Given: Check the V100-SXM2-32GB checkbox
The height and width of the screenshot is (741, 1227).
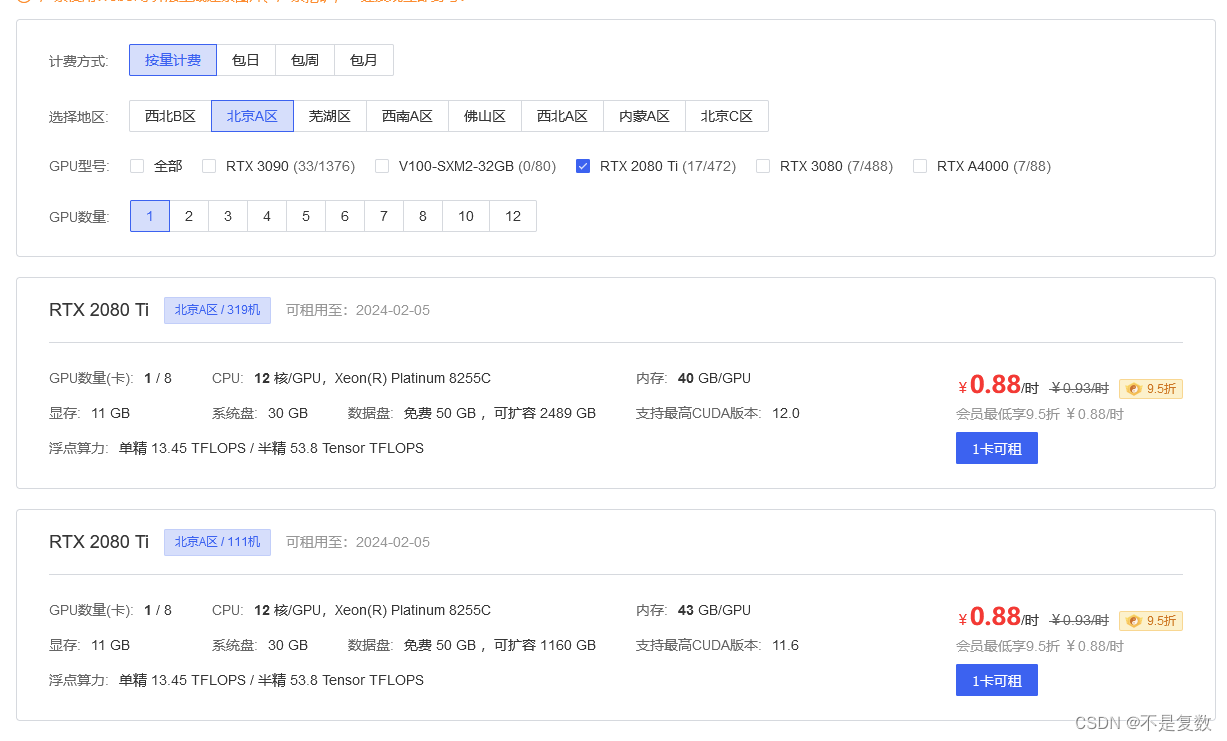Looking at the screenshot, I should click(382, 166).
